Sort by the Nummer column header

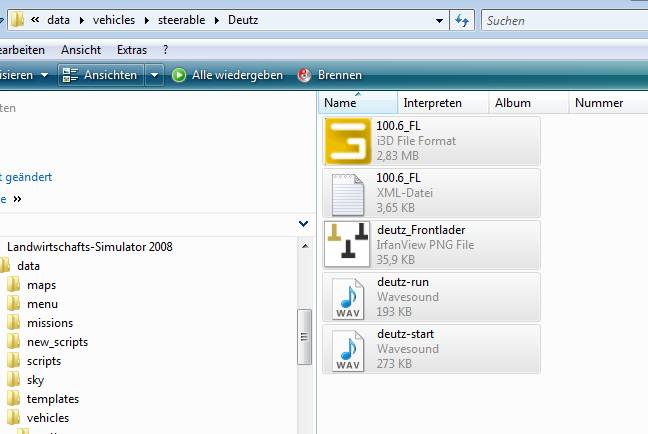click(x=608, y=103)
